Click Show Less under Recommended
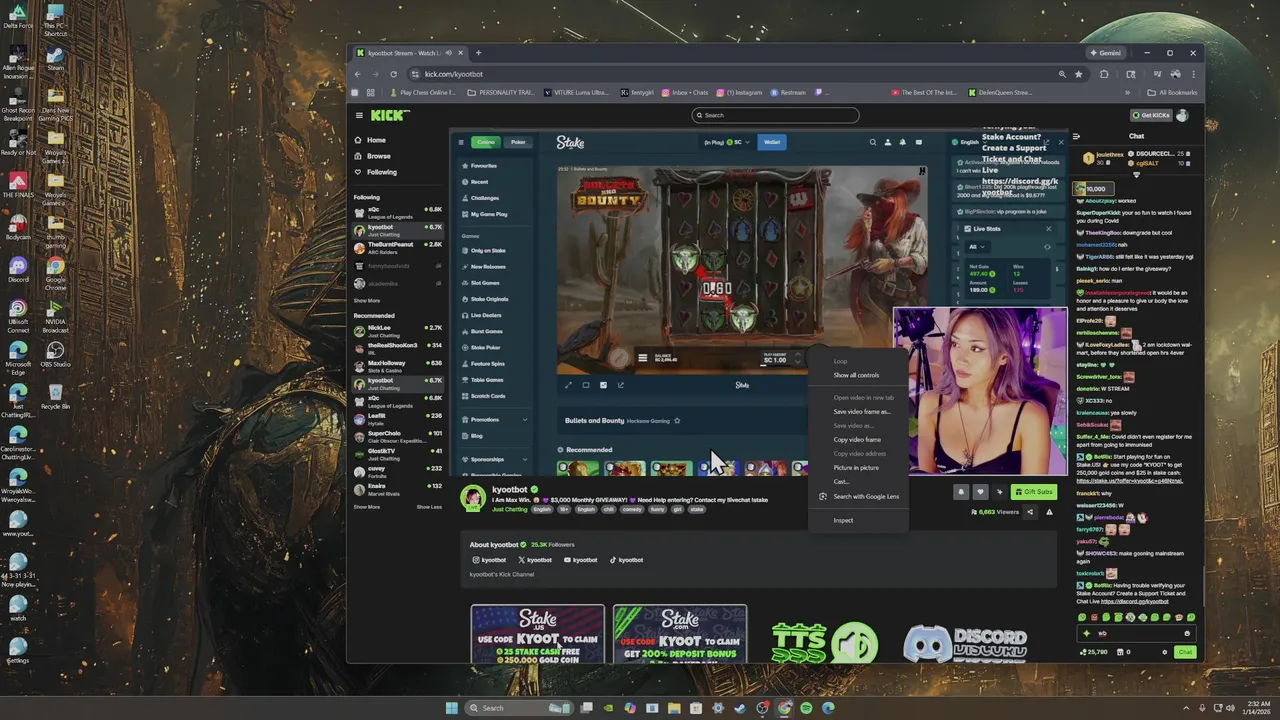The image size is (1280, 720). click(429, 507)
